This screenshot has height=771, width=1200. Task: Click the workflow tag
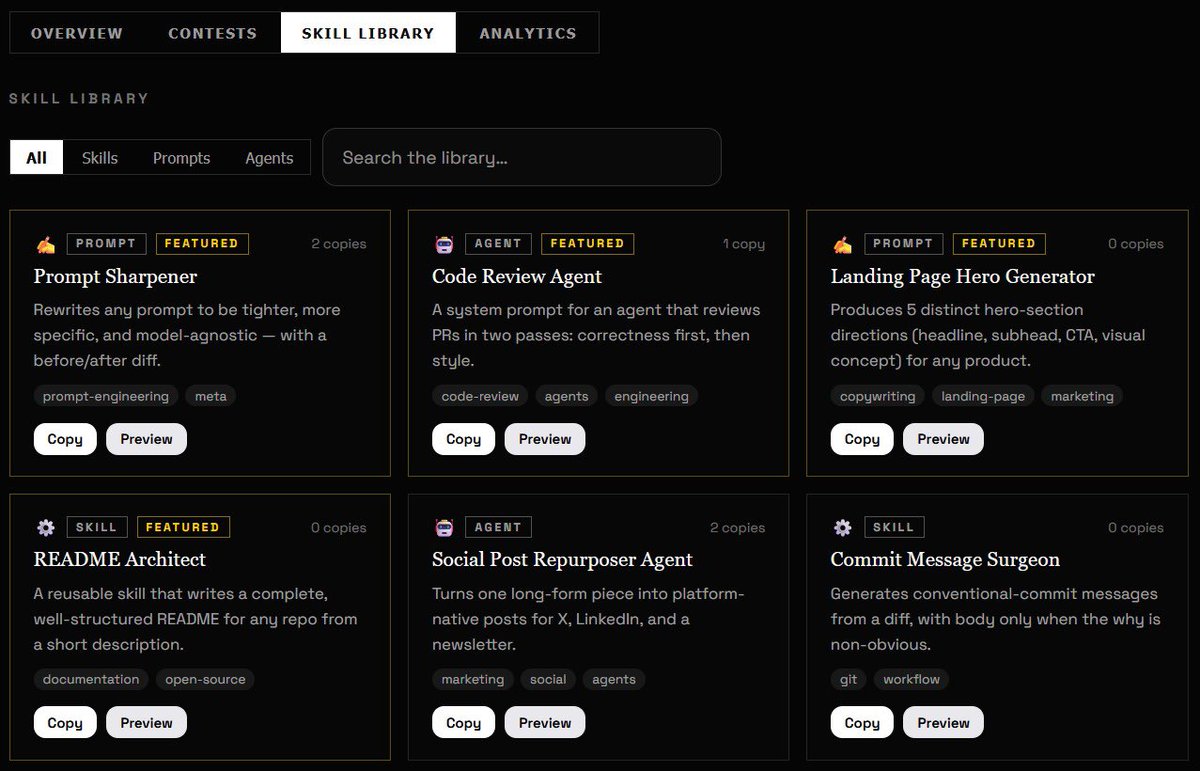911,679
